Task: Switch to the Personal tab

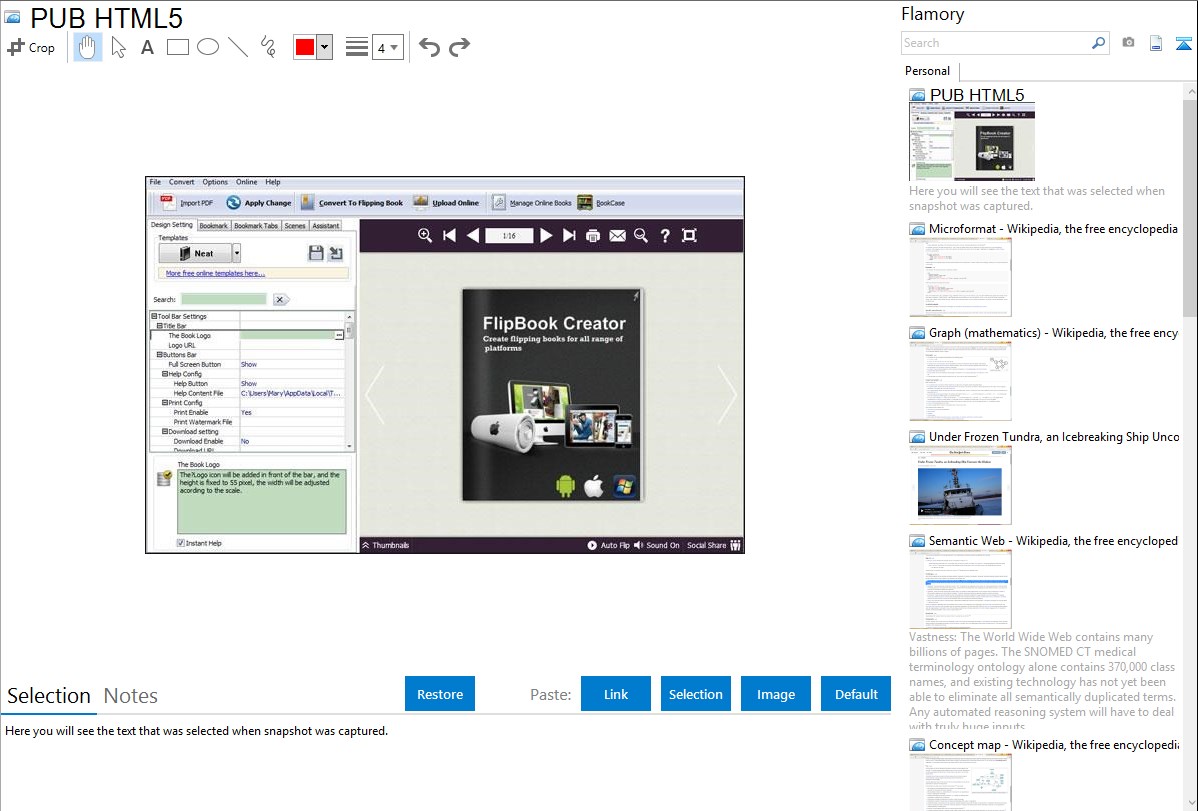Action: (x=927, y=70)
